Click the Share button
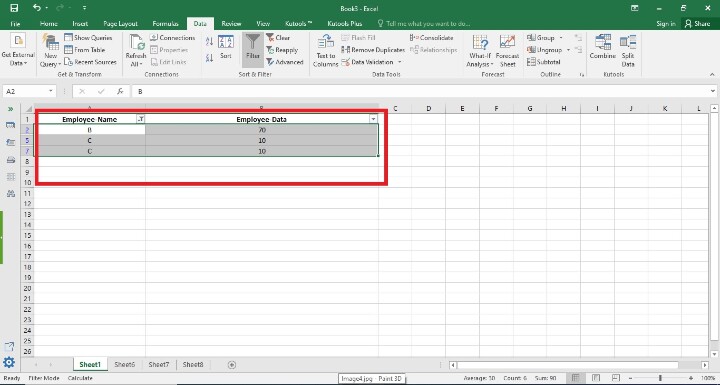720x385 pixels. (x=697, y=23)
